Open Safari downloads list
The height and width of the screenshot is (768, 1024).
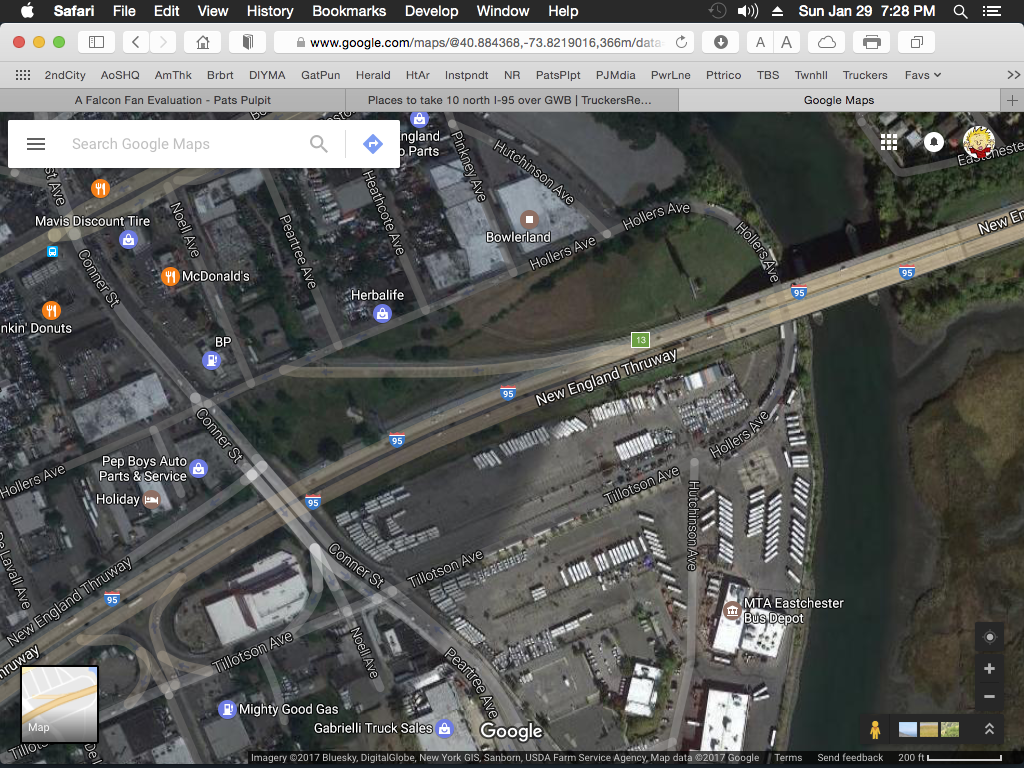[x=721, y=42]
